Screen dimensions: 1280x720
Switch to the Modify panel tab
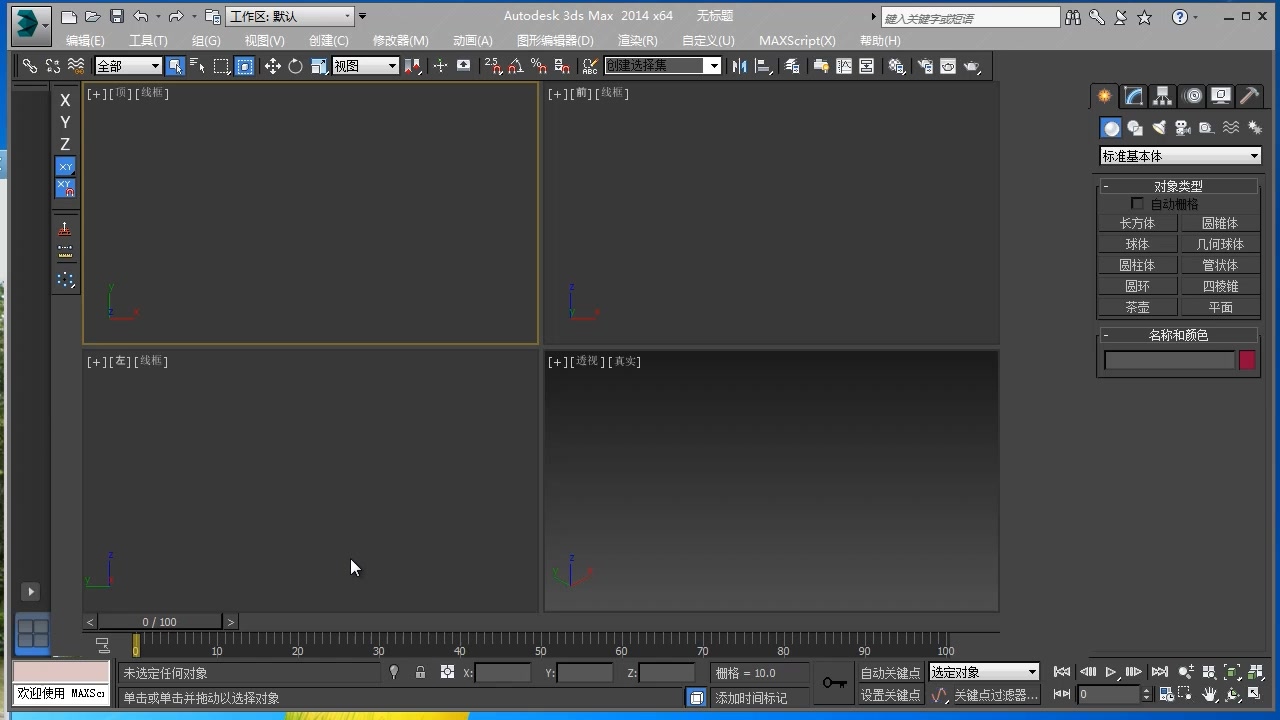pyautogui.click(x=1133, y=96)
